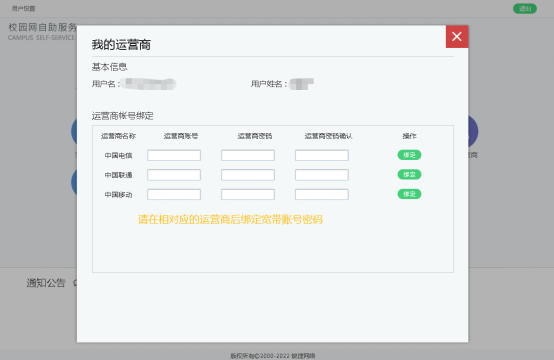Click the 用户设置 link at top left
Screen dimensions: 554x360
[x=23, y=8]
